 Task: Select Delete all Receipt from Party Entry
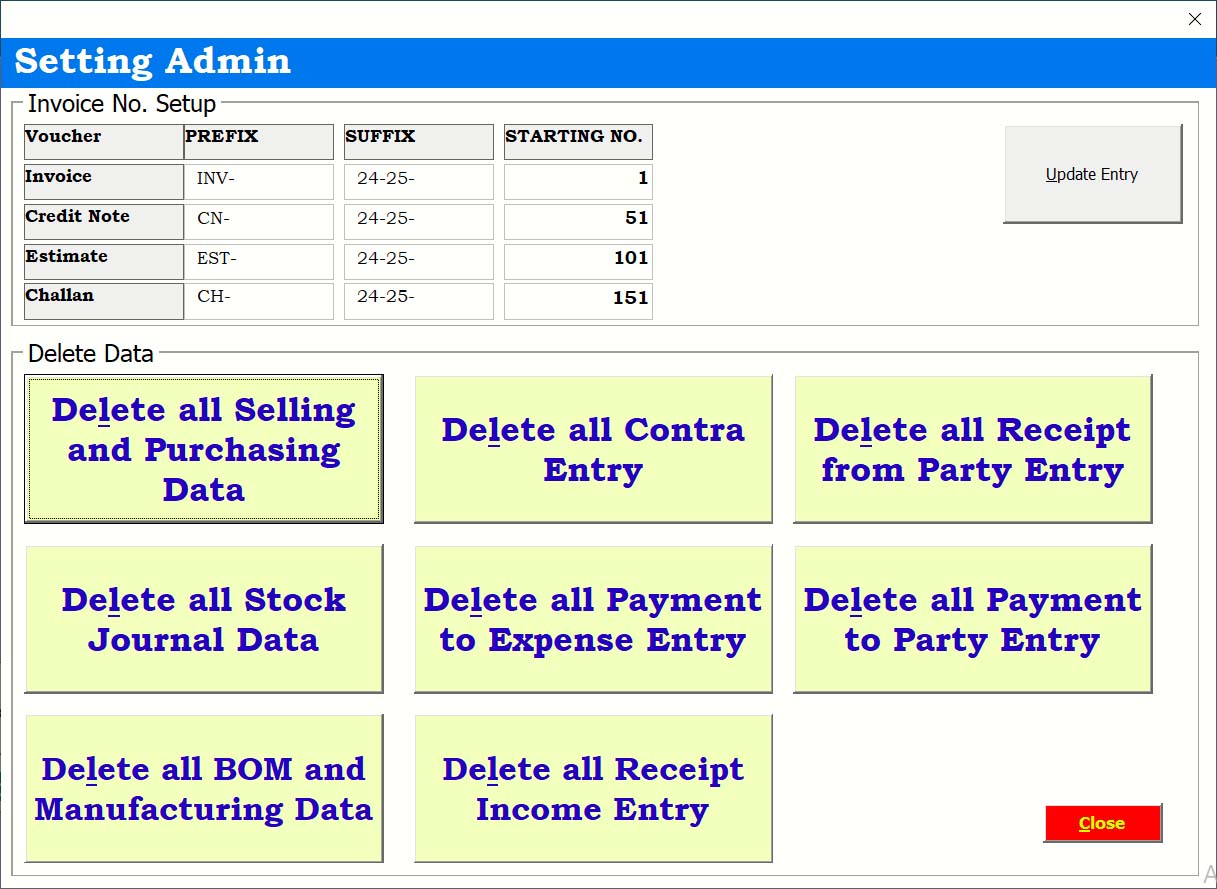pos(972,449)
